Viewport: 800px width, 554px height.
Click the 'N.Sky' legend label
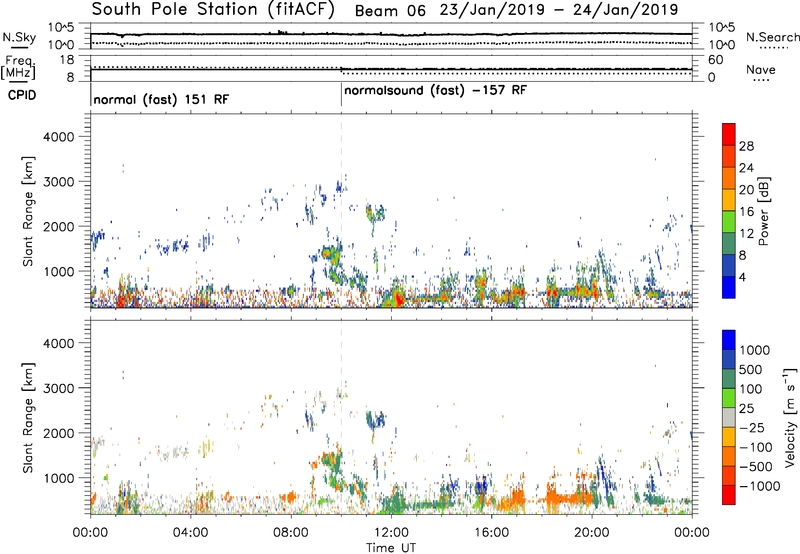click(x=19, y=37)
